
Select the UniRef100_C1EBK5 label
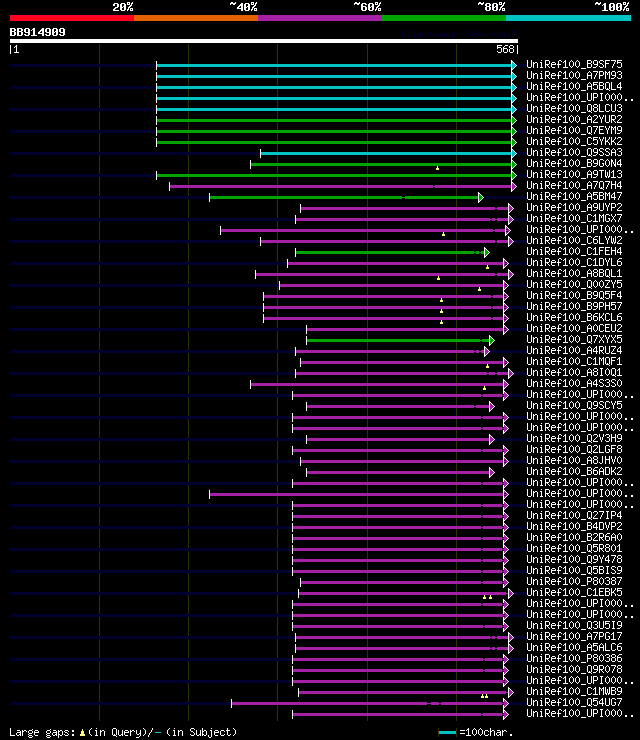pyautogui.click(x=574, y=593)
